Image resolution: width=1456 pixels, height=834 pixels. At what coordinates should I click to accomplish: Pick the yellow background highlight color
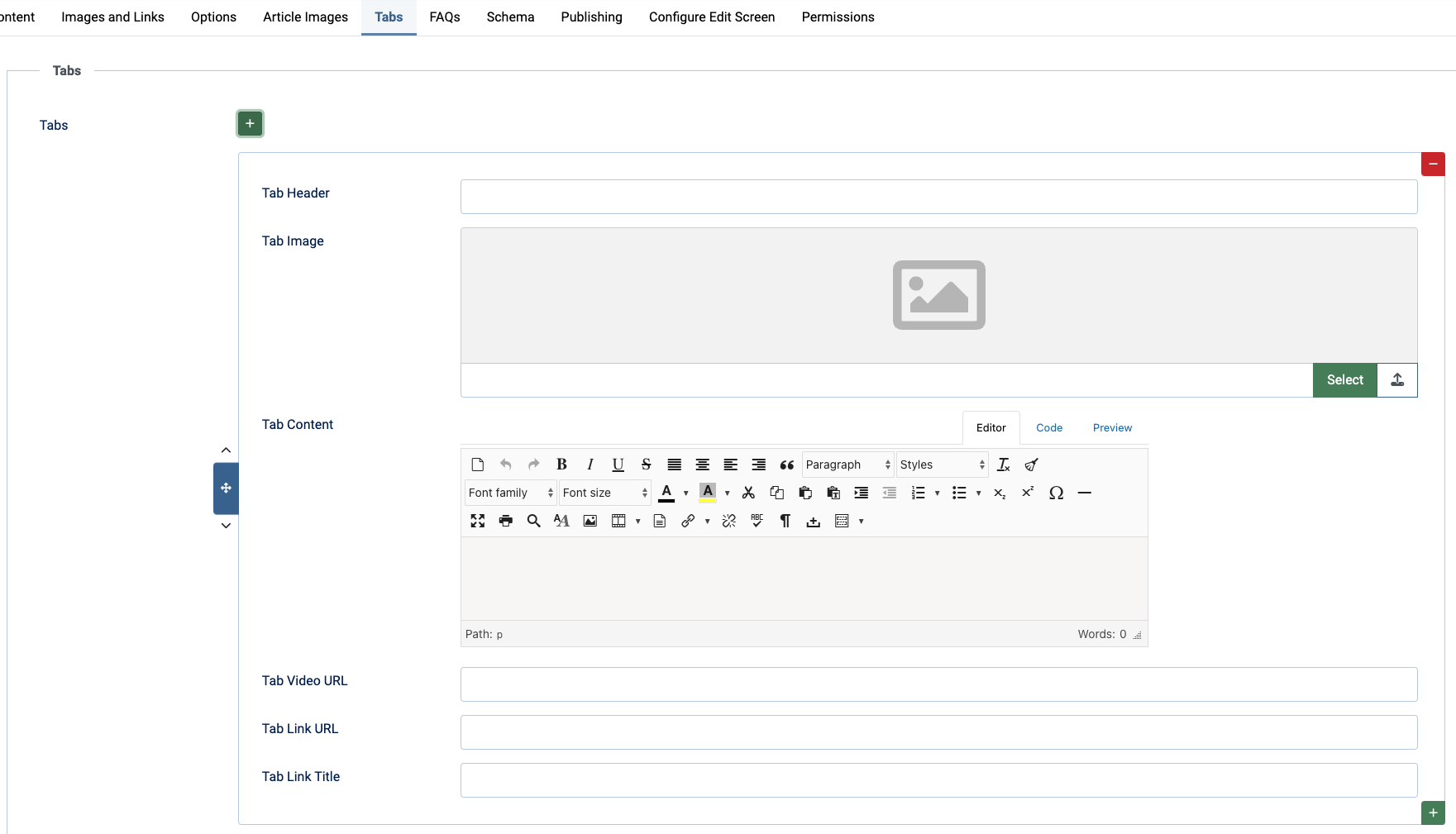pos(708,493)
